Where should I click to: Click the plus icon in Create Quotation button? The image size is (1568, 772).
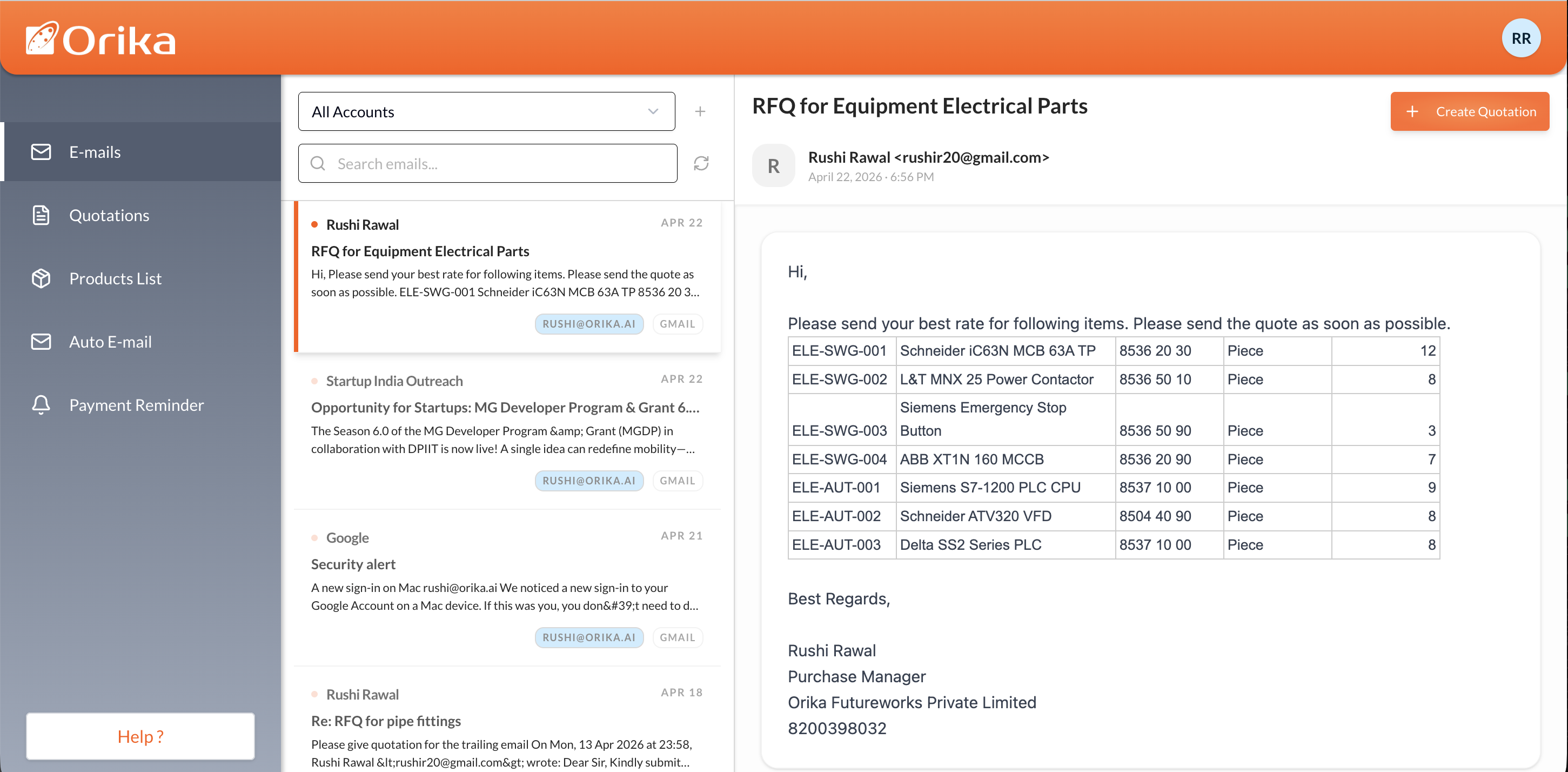coord(1412,111)
